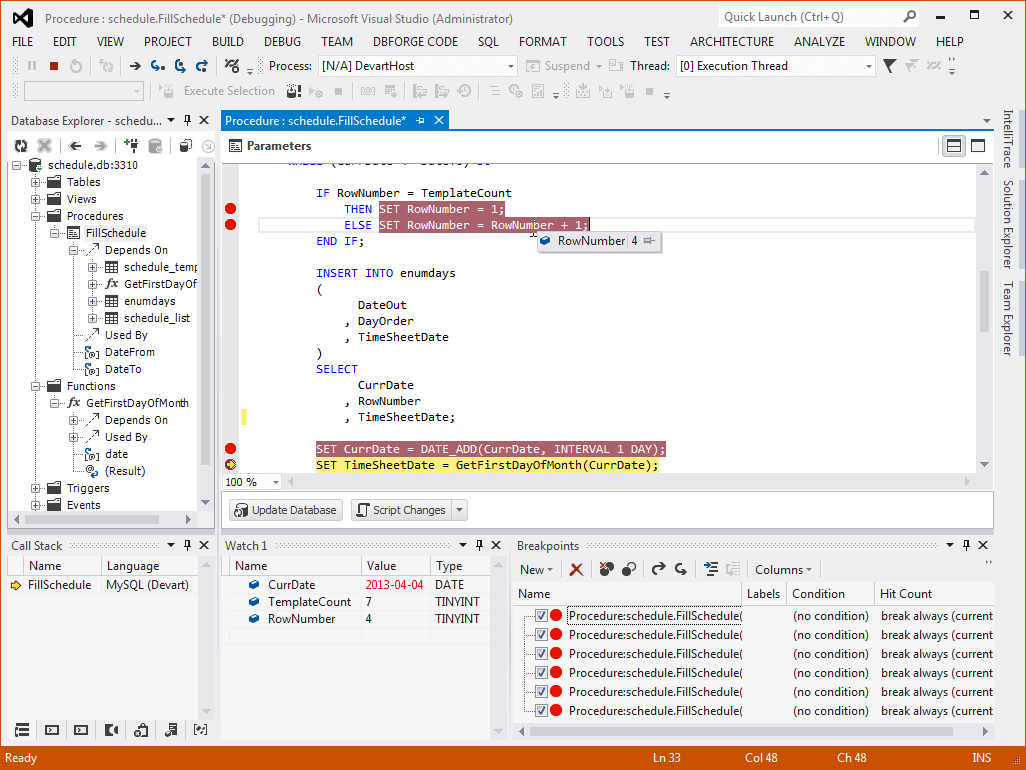The width and height of the screenshot is (1026, 770).
Task: Uncheck the third breakpoint checkbox
Action: 541,654
